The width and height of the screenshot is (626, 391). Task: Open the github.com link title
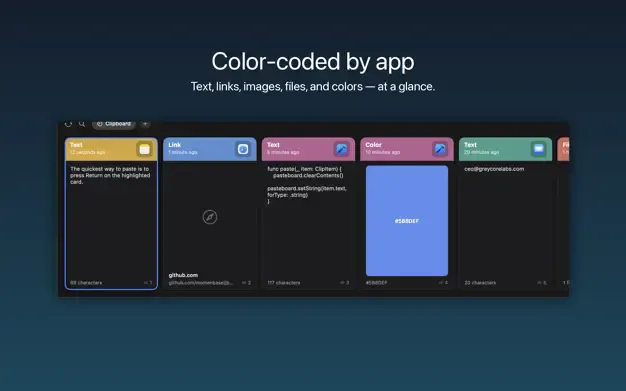183,275
